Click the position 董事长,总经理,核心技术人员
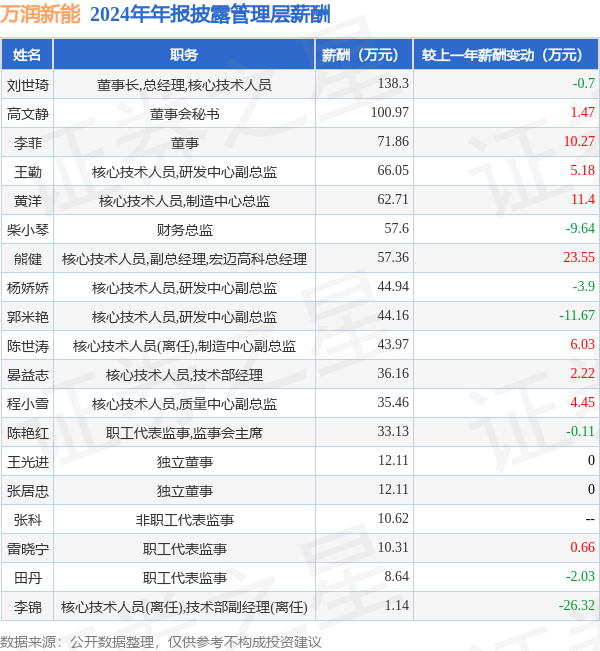 184,85
